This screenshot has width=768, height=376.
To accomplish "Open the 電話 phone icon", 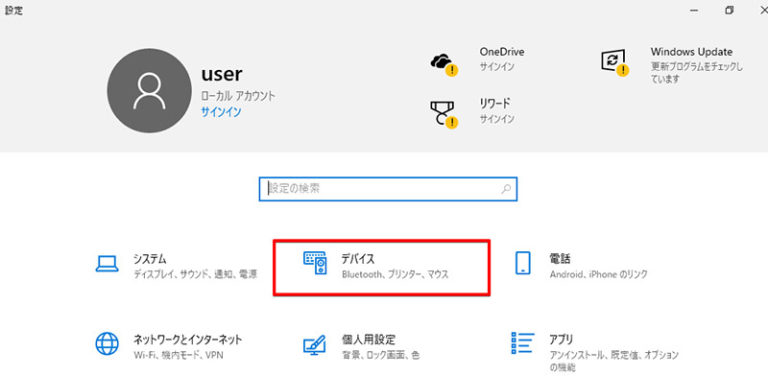I will [523, 263].
